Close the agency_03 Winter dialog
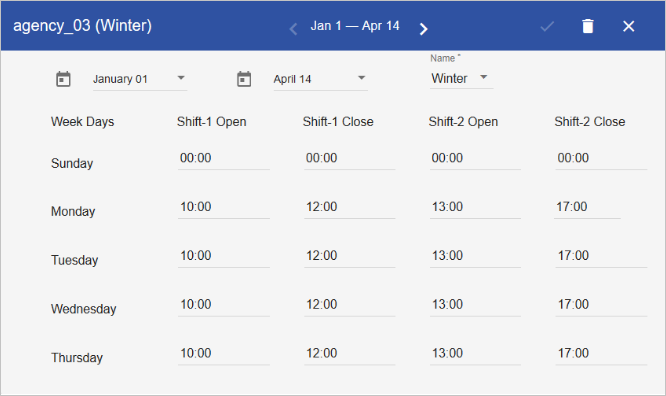666x396 pixels. pyautogui.click(x=629, y=26)
